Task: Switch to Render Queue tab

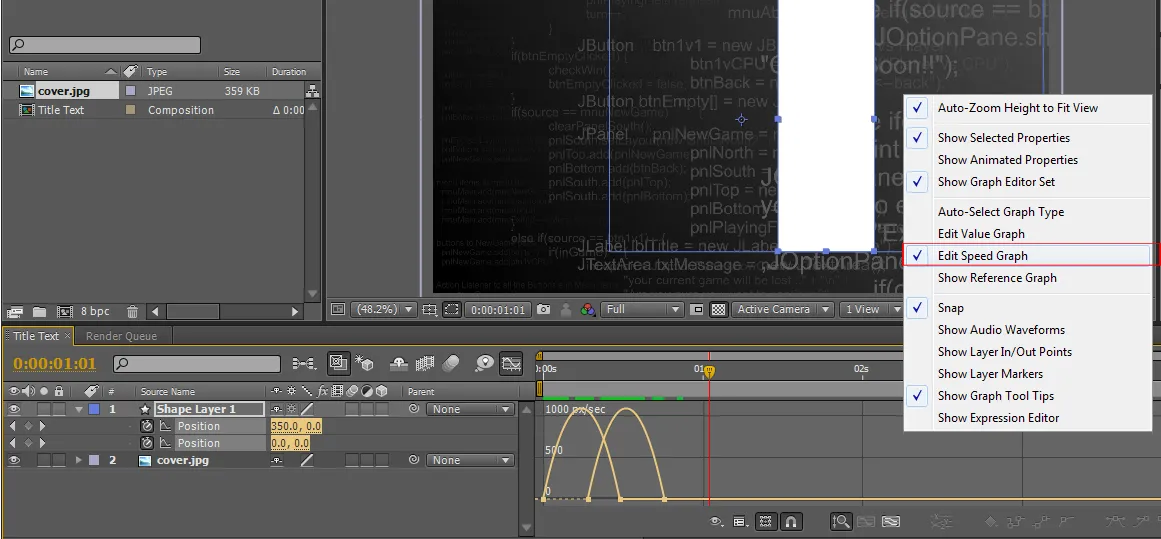Action: (x=121, y=336)
